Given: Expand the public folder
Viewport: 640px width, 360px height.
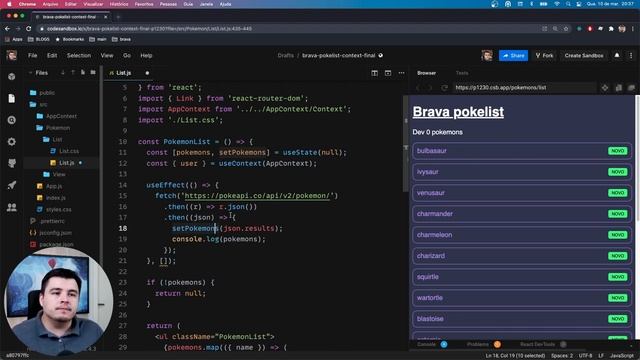Looking at the screenshot, I should pyautogui.click(x=42, y=93).
